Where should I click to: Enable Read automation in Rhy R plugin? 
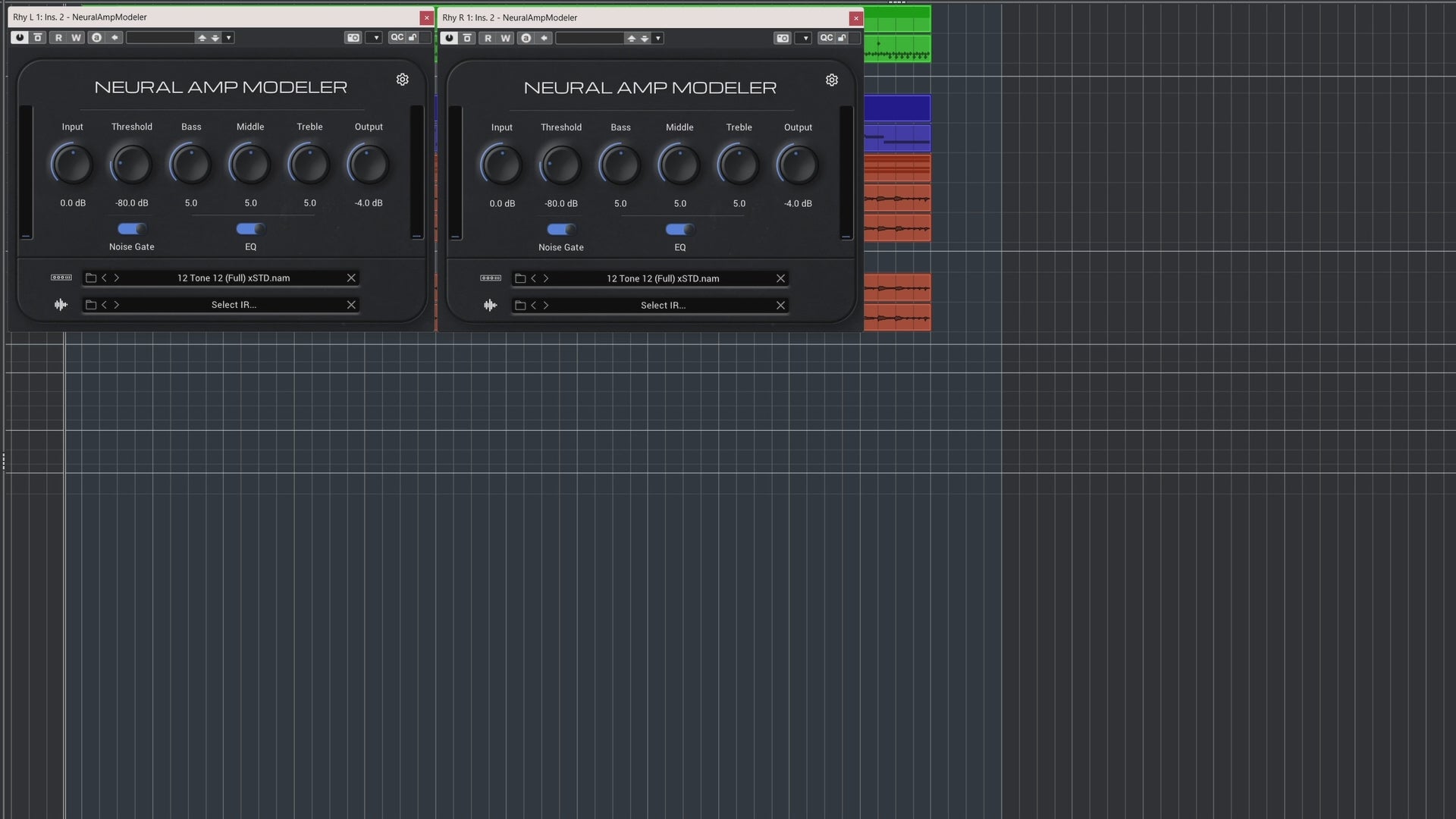(488, 38)
